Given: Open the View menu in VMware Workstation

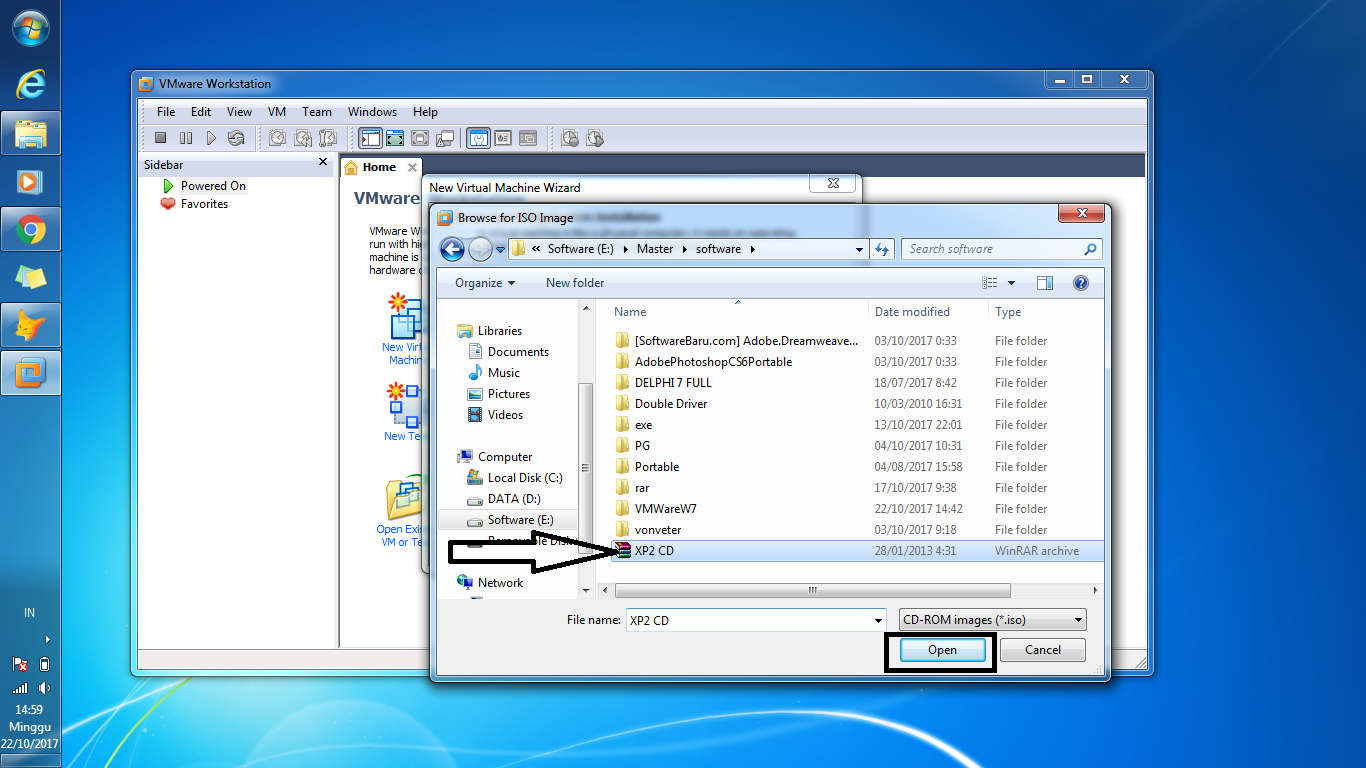Looking at the screenshot, I should tap(240, 112).
